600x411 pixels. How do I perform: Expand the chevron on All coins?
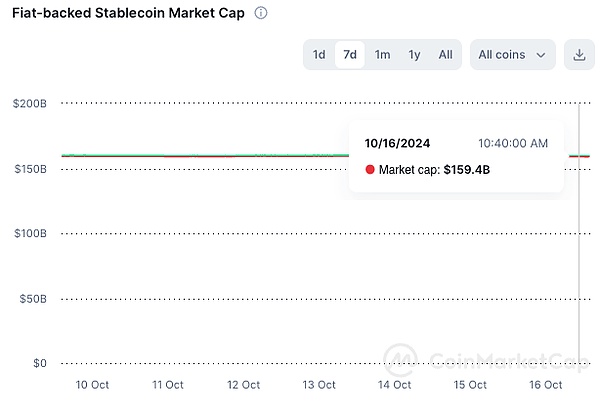tap(541, 55)
